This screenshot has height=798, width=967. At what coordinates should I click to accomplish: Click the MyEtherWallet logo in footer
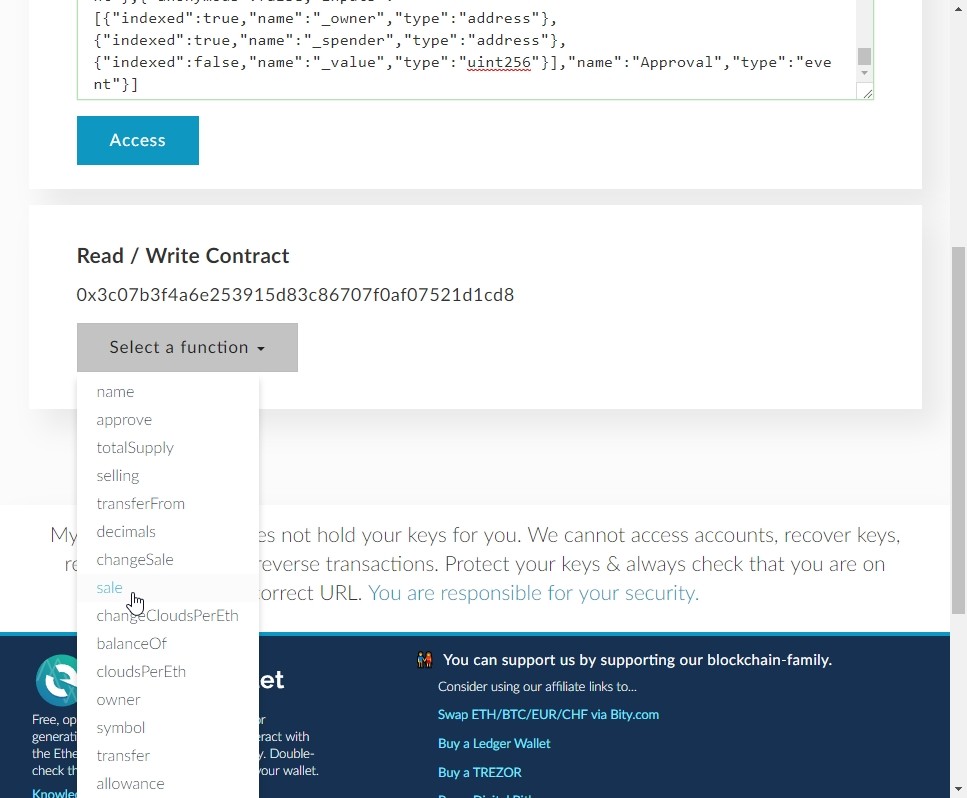point(57,680)
